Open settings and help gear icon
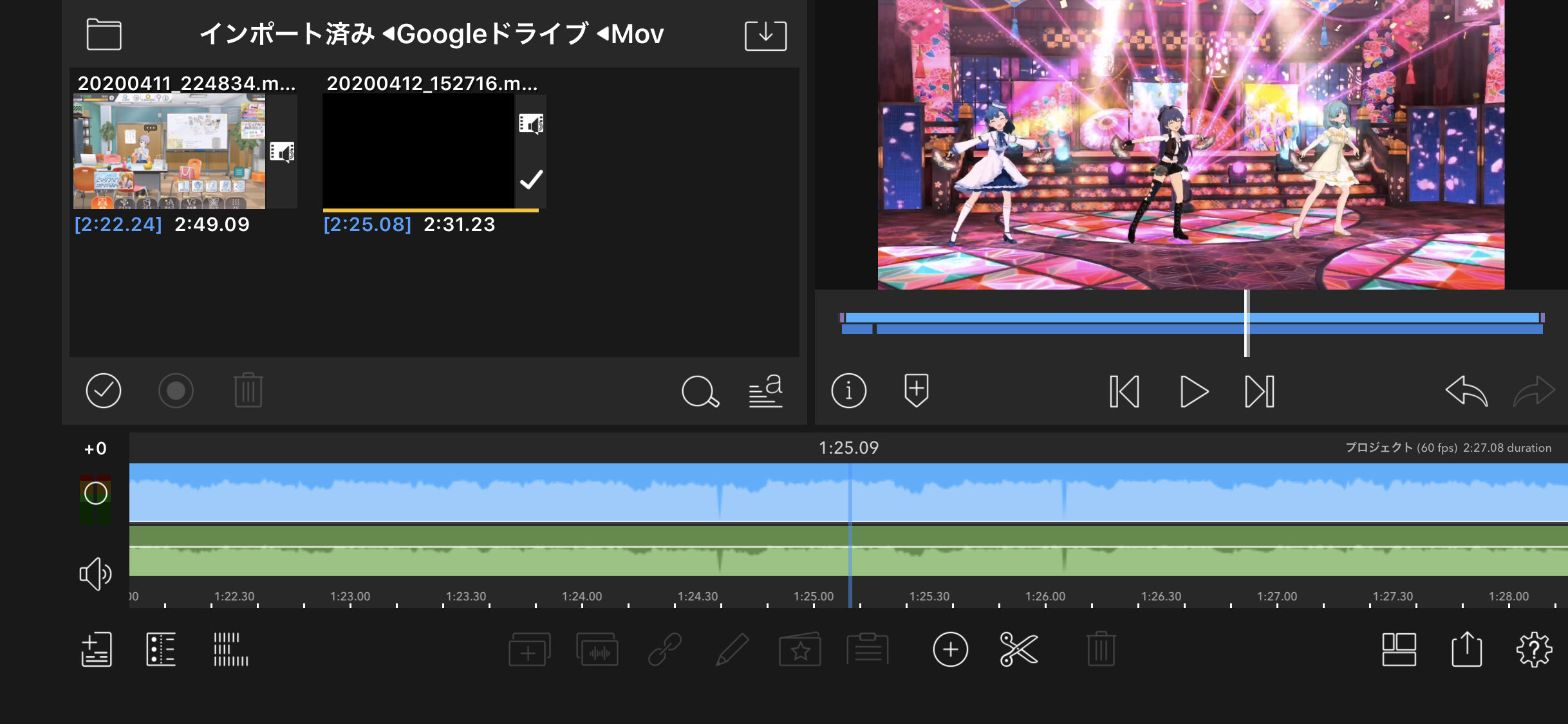This screenshot has height=724, width=1568. click(x=1535, y=649)
